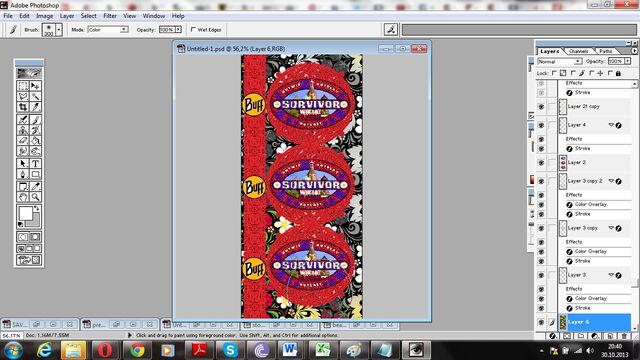Screen dimensions: 640x360
Task: Select the Move tool
Action: 36,86
